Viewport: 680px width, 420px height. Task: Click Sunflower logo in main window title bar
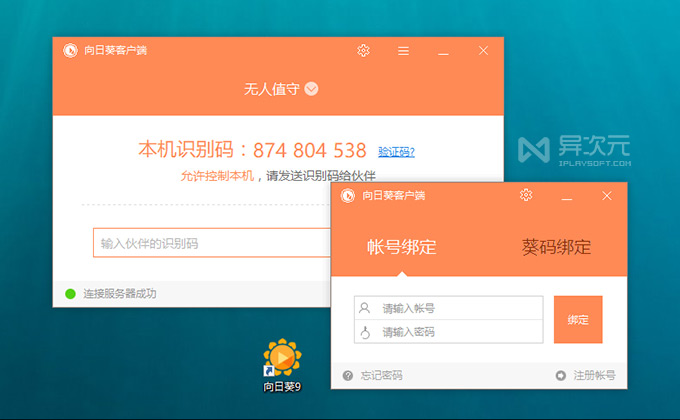pyautogui.click(x=70, y=50)
